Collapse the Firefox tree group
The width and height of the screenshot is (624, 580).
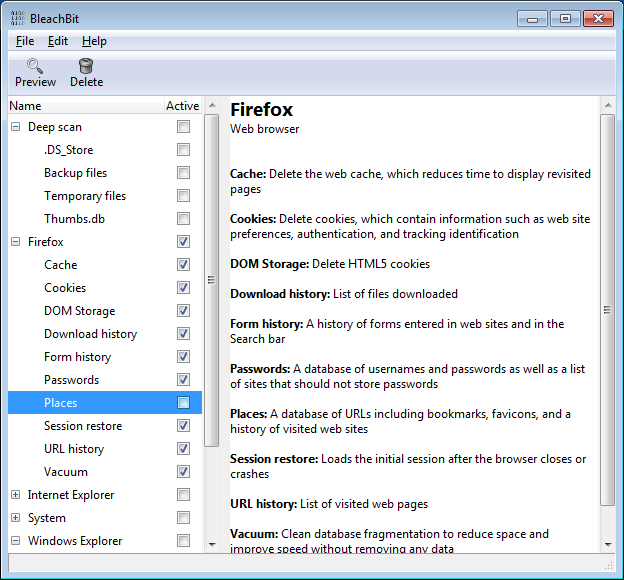16,242
